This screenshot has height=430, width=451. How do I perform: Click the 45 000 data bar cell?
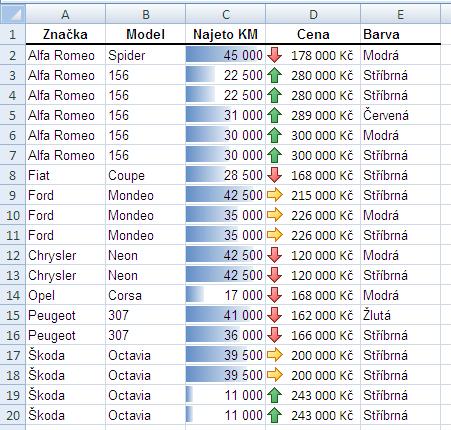click(226, 55)
